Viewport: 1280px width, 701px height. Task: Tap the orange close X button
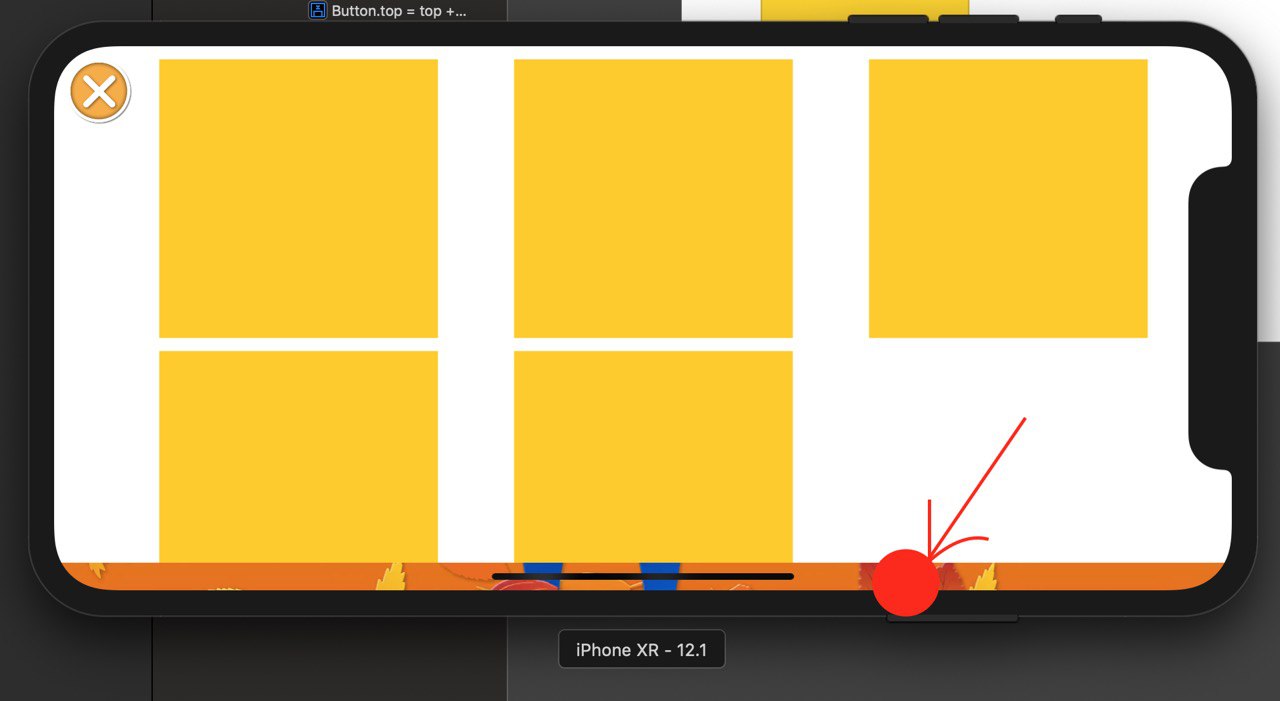(99, 93)
